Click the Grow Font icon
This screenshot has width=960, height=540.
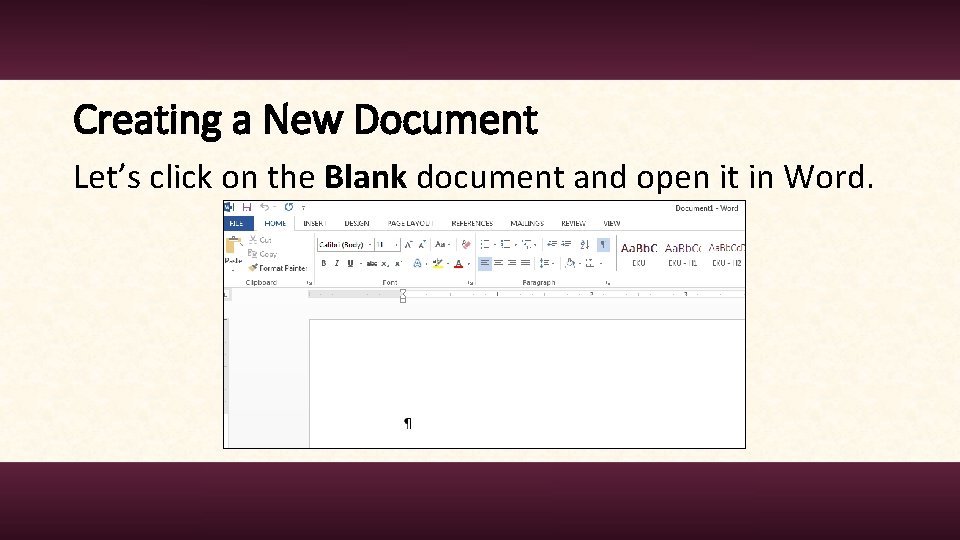tap(408, 245)
